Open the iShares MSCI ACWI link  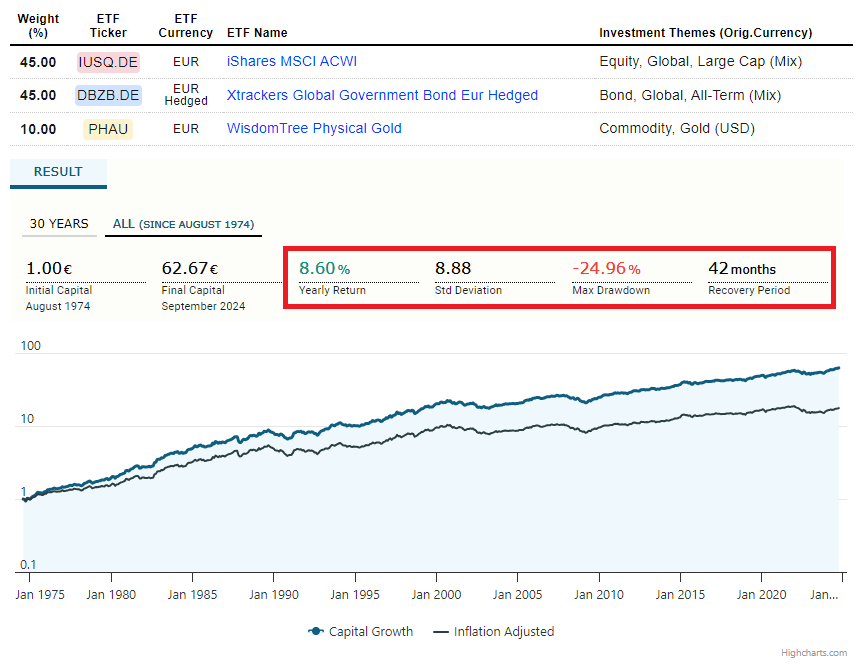(x=291, y=61)
